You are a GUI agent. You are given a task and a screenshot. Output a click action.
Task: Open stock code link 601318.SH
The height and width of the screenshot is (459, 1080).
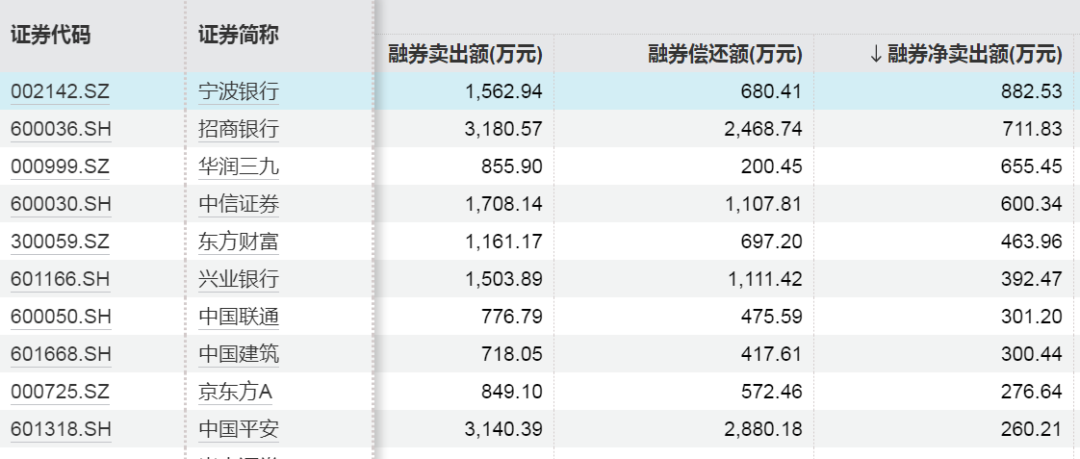(x=60, y=430)
